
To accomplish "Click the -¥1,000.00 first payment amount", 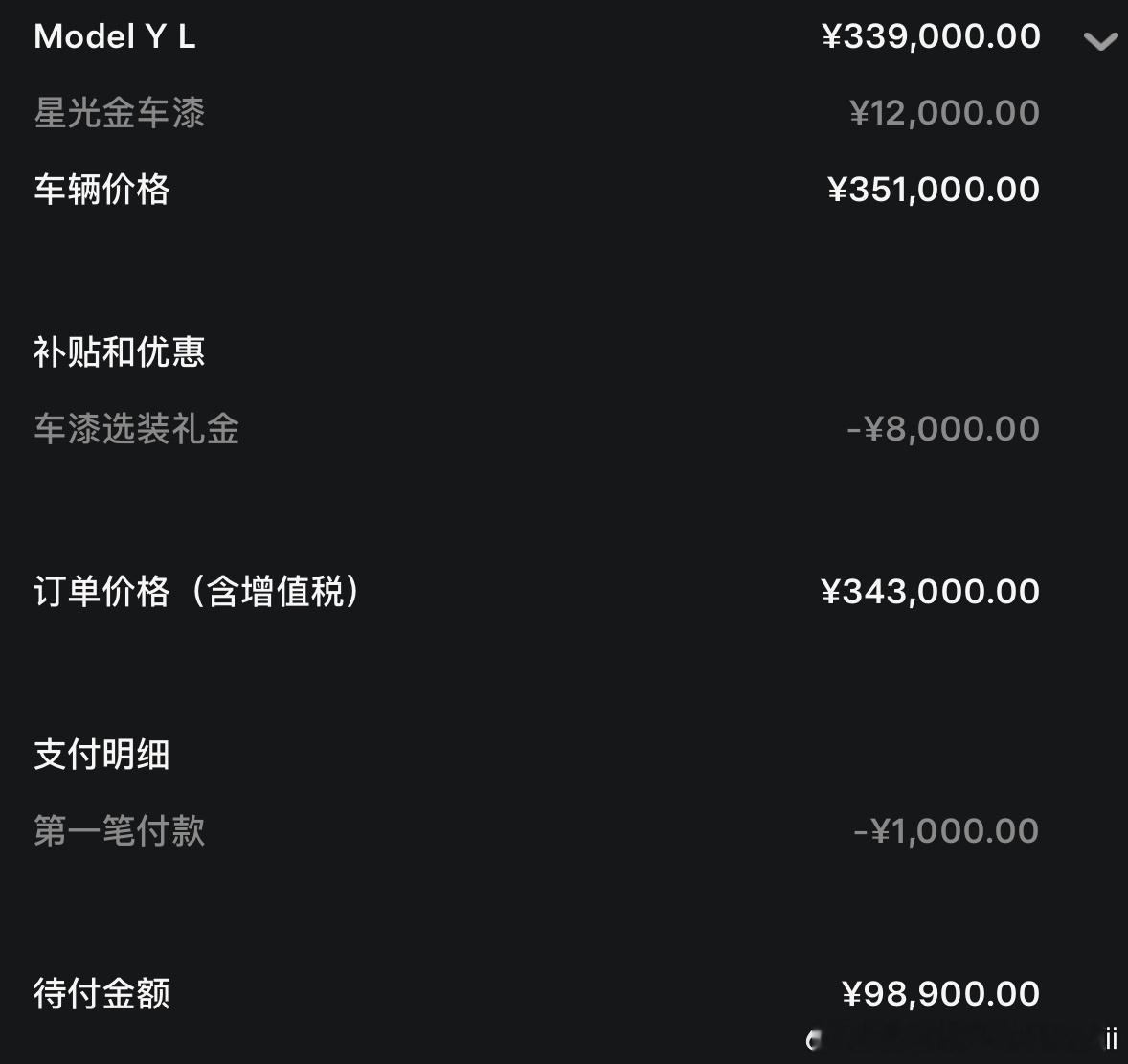I will point(946,831).
